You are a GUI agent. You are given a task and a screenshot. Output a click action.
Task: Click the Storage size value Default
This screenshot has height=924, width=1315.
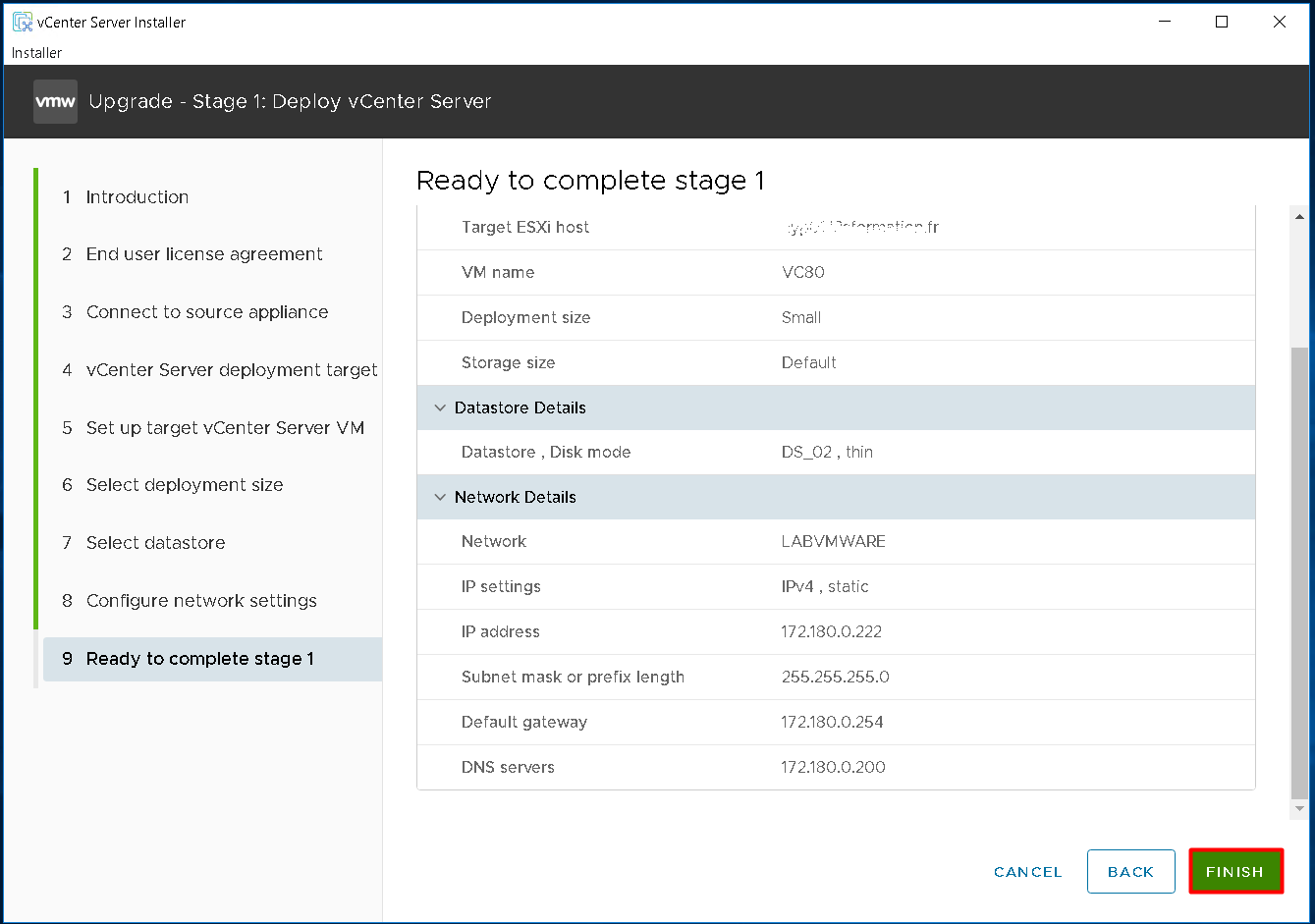[809, 362]
